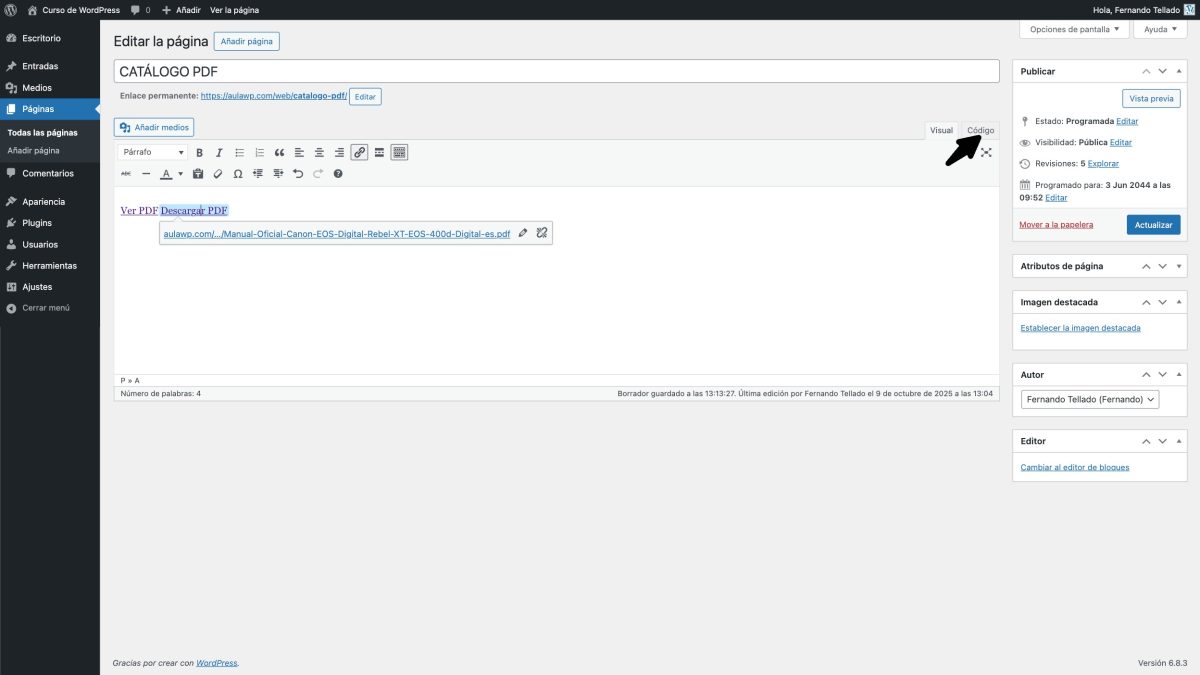
Task: Apply italic formatting
Action: (x=219, y=153)
